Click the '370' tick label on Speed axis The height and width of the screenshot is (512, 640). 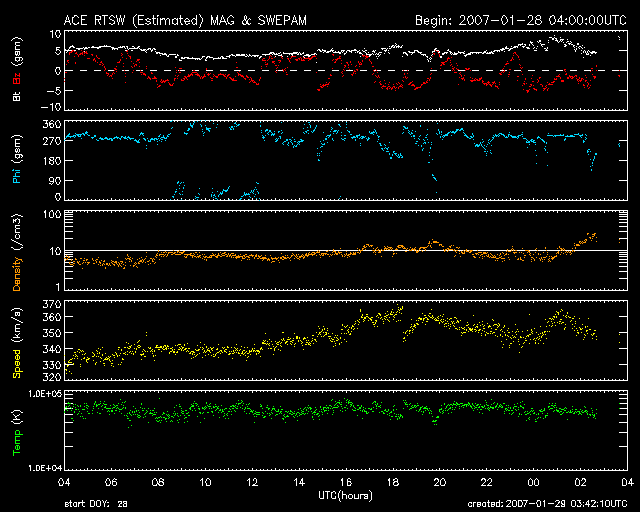(x=52, y=304)
